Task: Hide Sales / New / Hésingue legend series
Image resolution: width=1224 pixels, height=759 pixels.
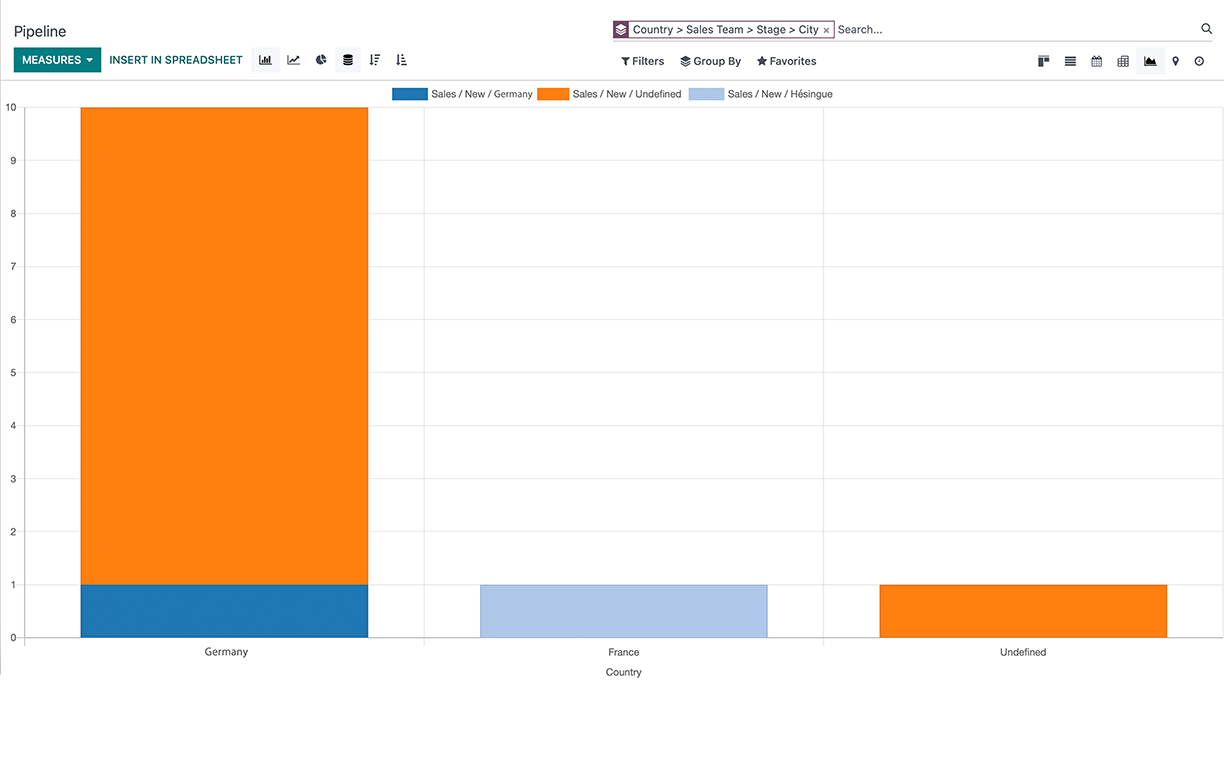Action: [761, 94]
